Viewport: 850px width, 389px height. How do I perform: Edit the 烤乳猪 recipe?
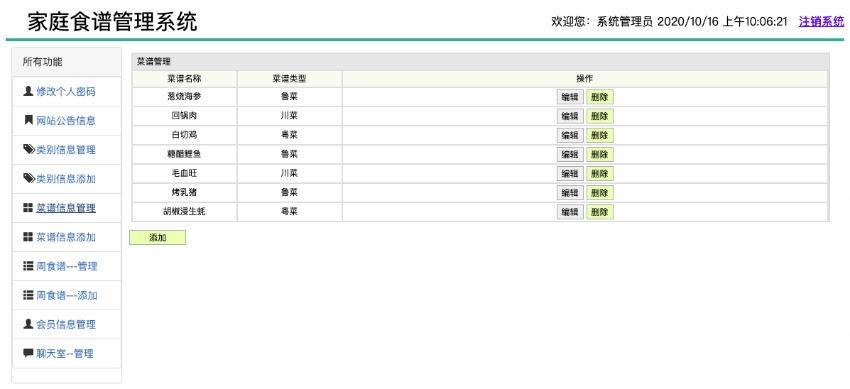[570, 193]
